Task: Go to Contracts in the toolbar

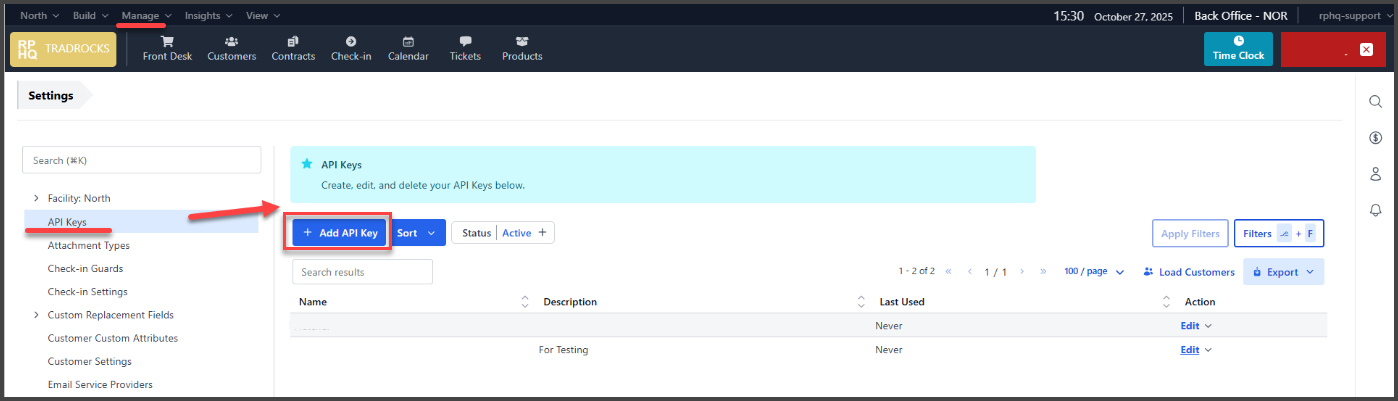Action: point(293,48)
